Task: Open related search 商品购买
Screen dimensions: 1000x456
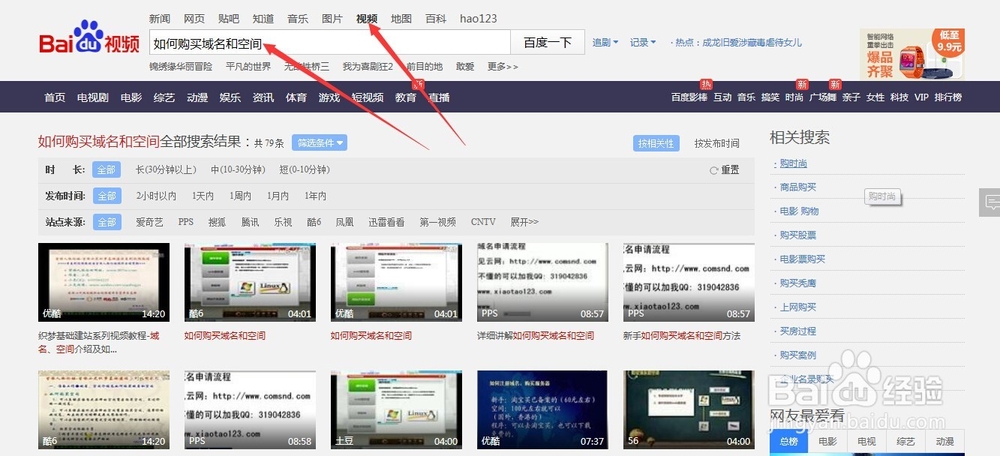Action: click(798, 188)
